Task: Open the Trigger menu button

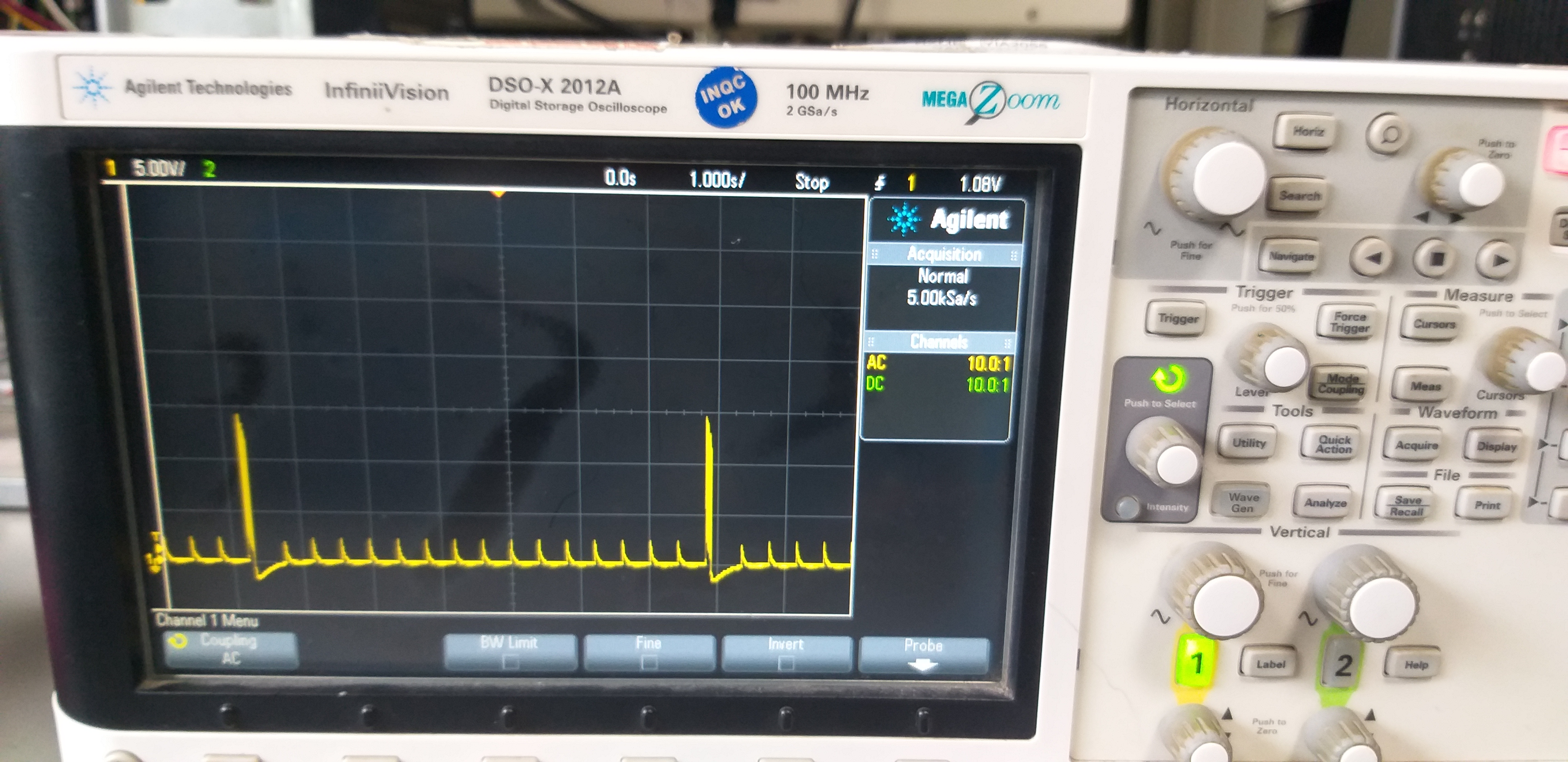Action: coord(1177,318)
